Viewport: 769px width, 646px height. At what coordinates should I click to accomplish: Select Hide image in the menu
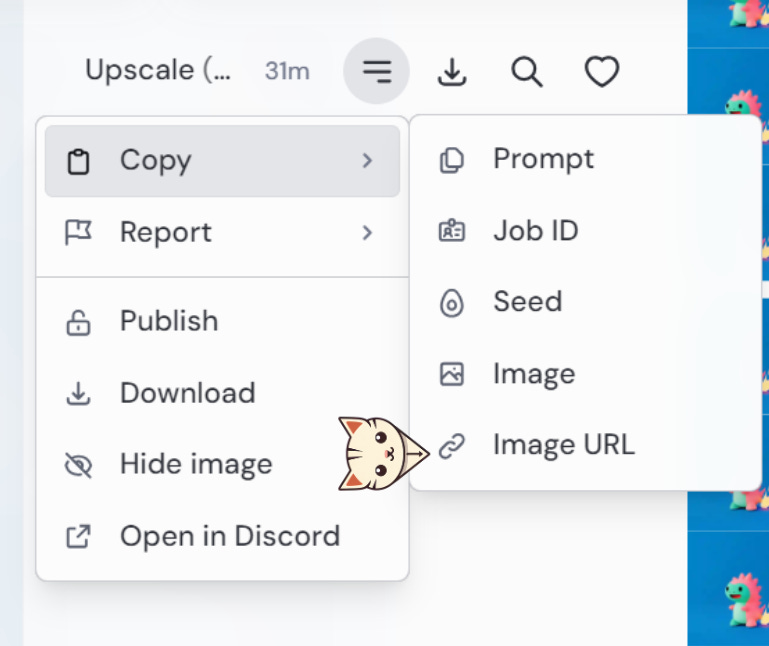pyautogui.click(x=222, y=465)
